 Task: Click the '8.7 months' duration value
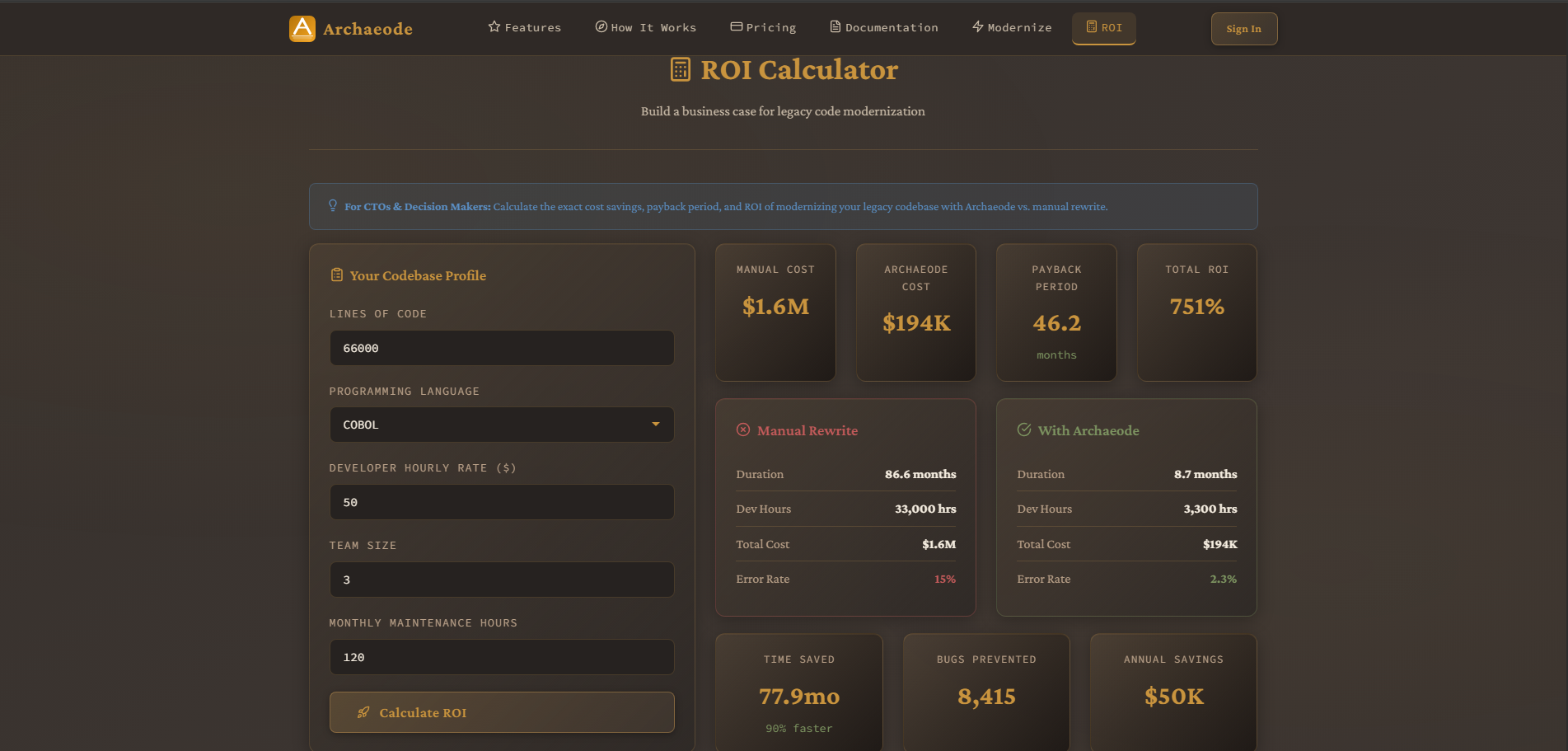pyautogui.click(x=1205, y=474)
